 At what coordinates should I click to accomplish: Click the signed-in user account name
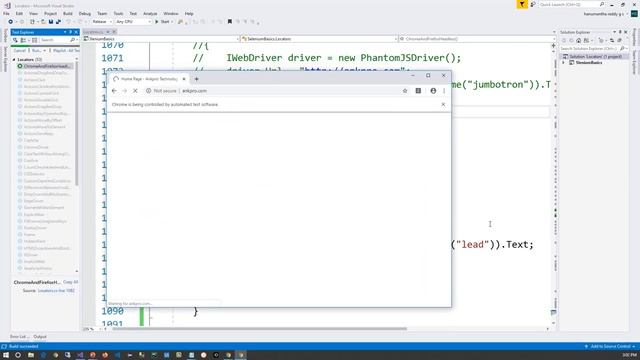tap(603, 14)
